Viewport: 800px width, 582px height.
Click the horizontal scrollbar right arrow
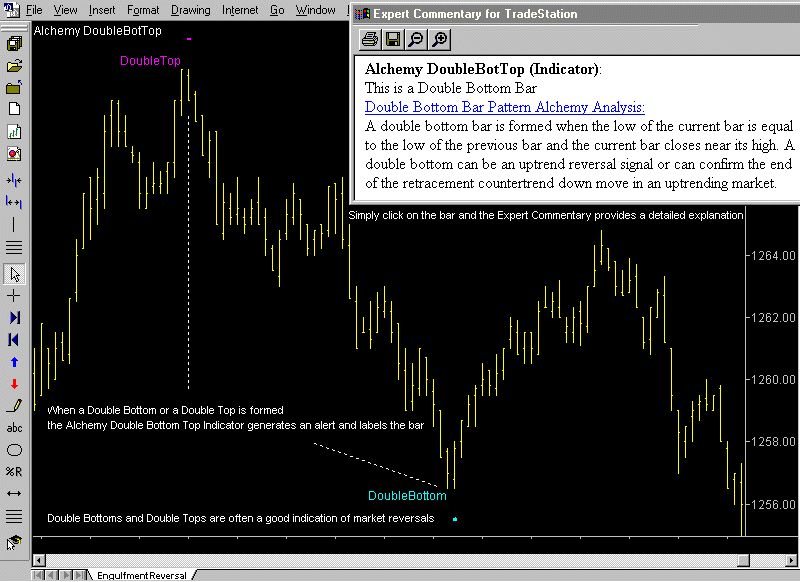coord(791,560)
